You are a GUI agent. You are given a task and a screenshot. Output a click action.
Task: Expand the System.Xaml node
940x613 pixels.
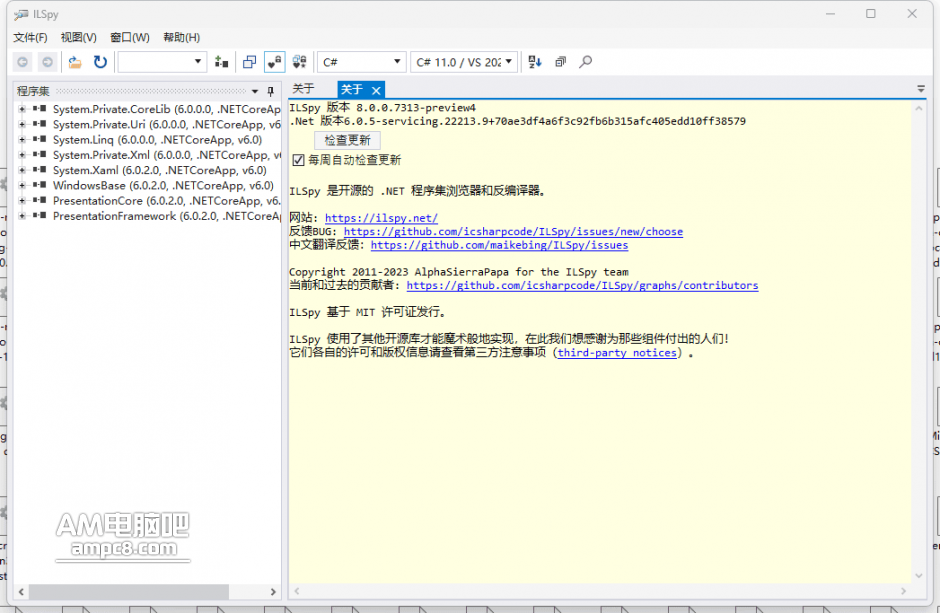(22, 170)
